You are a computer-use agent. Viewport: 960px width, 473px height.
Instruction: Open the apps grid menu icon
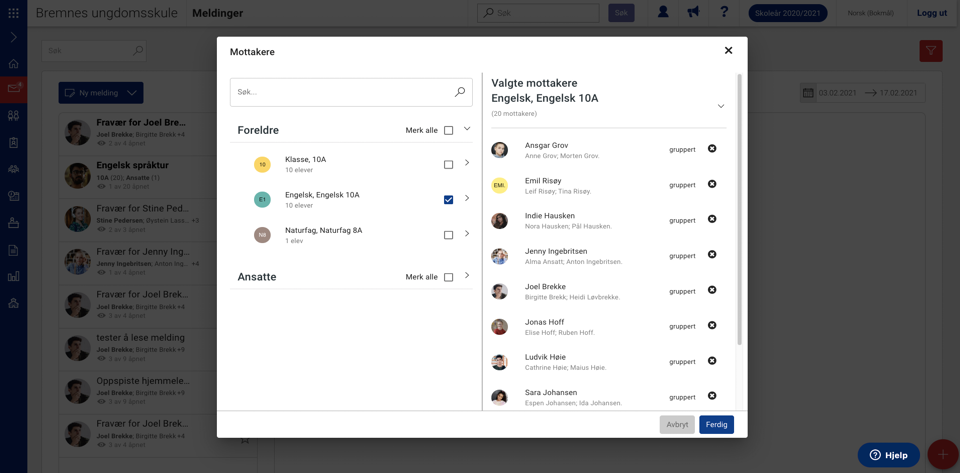coord(13,13)
